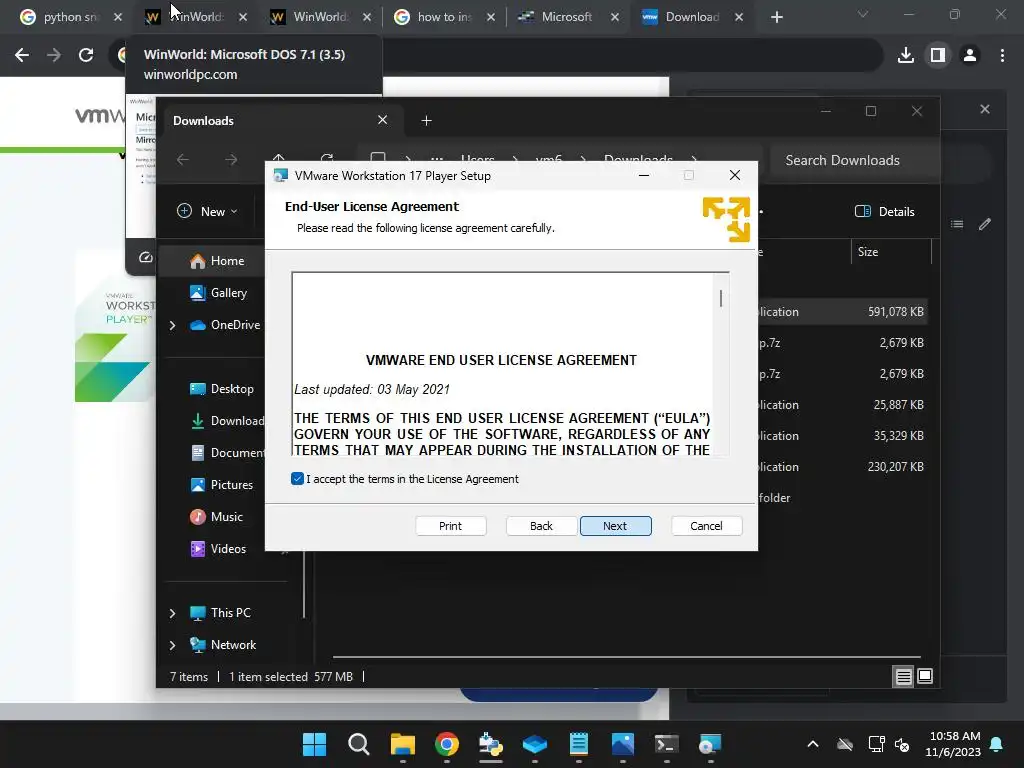Open a new Chrome tab
The image size is (1024, 768).
[776, 17]
